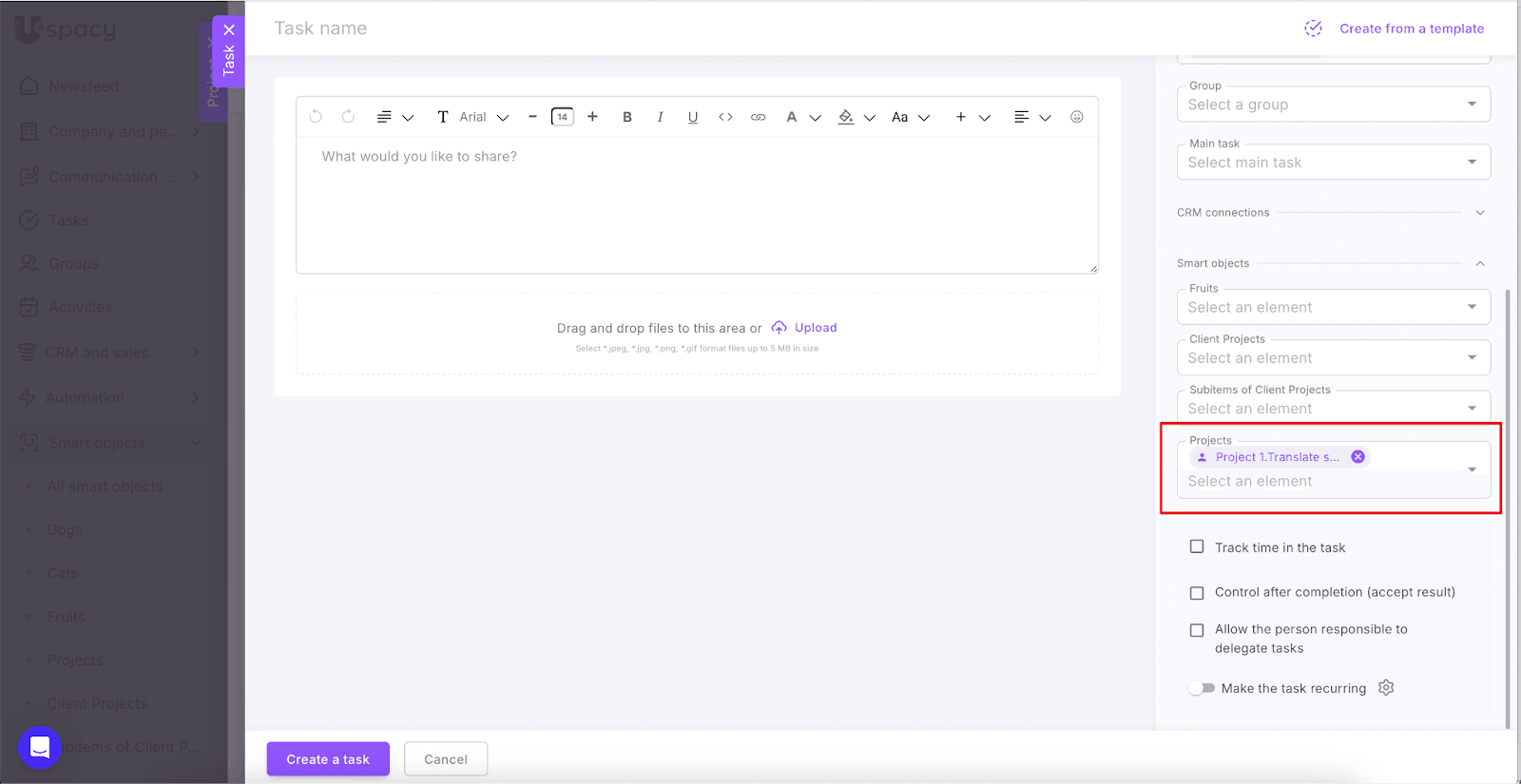
Task: Open All smart objects in sidebar
Action: [105, 487]
